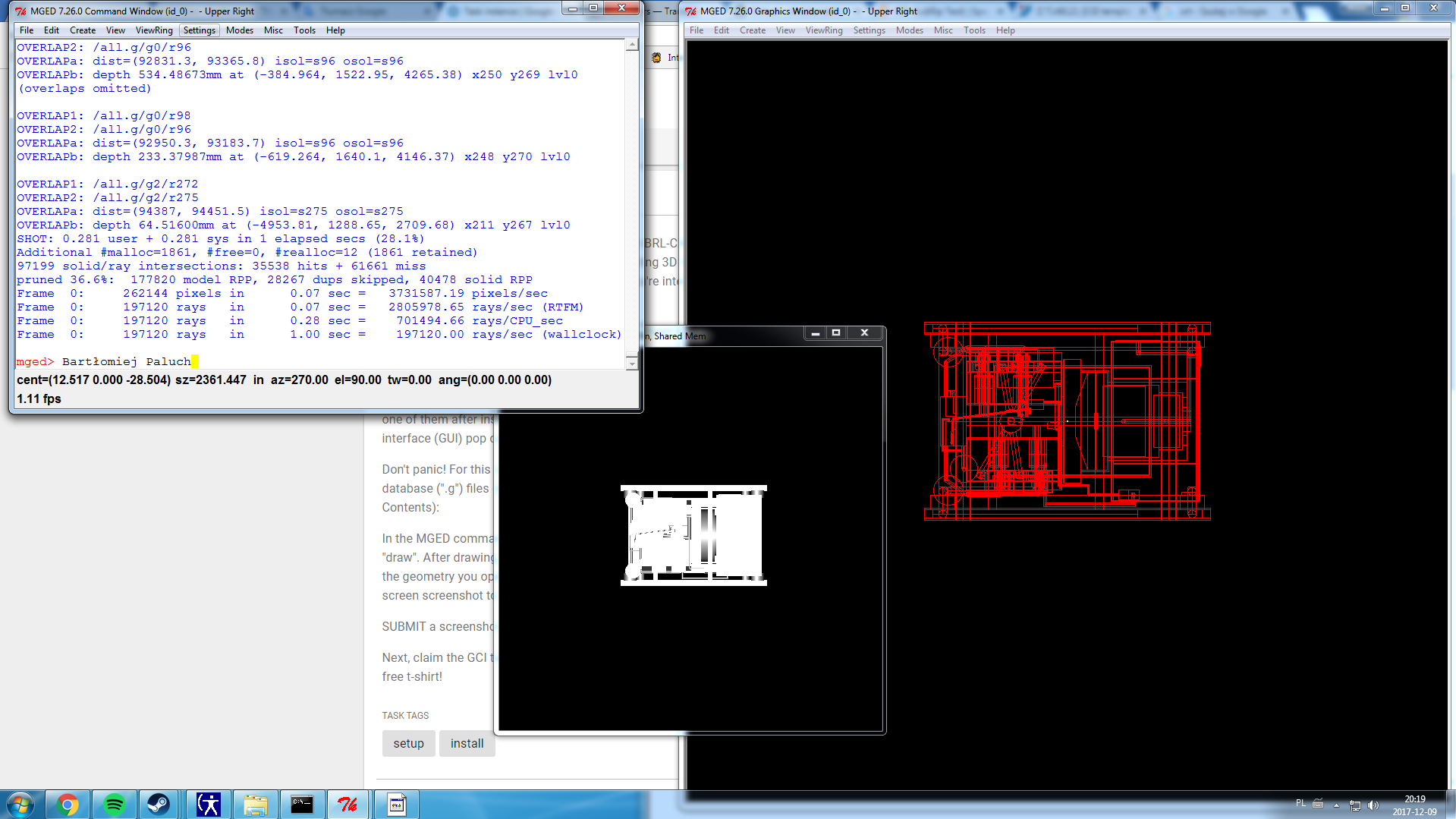The height and width of the screenshot is (819, 1456).
Task: Minimize the framebuffer Shared Mem window
Action: pyautogui.click(x=815, y=333)
